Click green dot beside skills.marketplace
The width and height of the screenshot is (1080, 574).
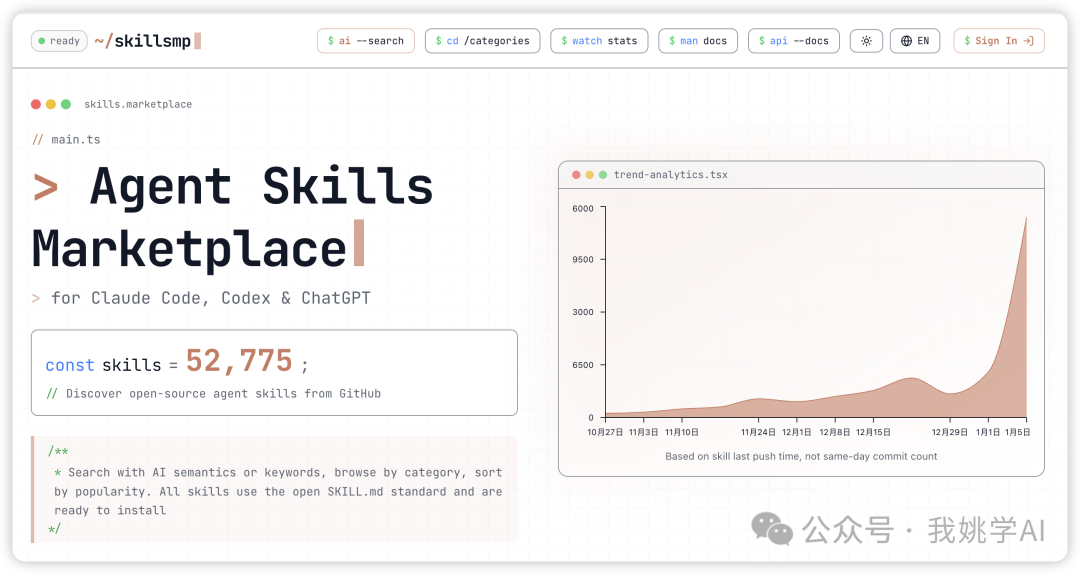pyautogui.click(x=66, y=104)
